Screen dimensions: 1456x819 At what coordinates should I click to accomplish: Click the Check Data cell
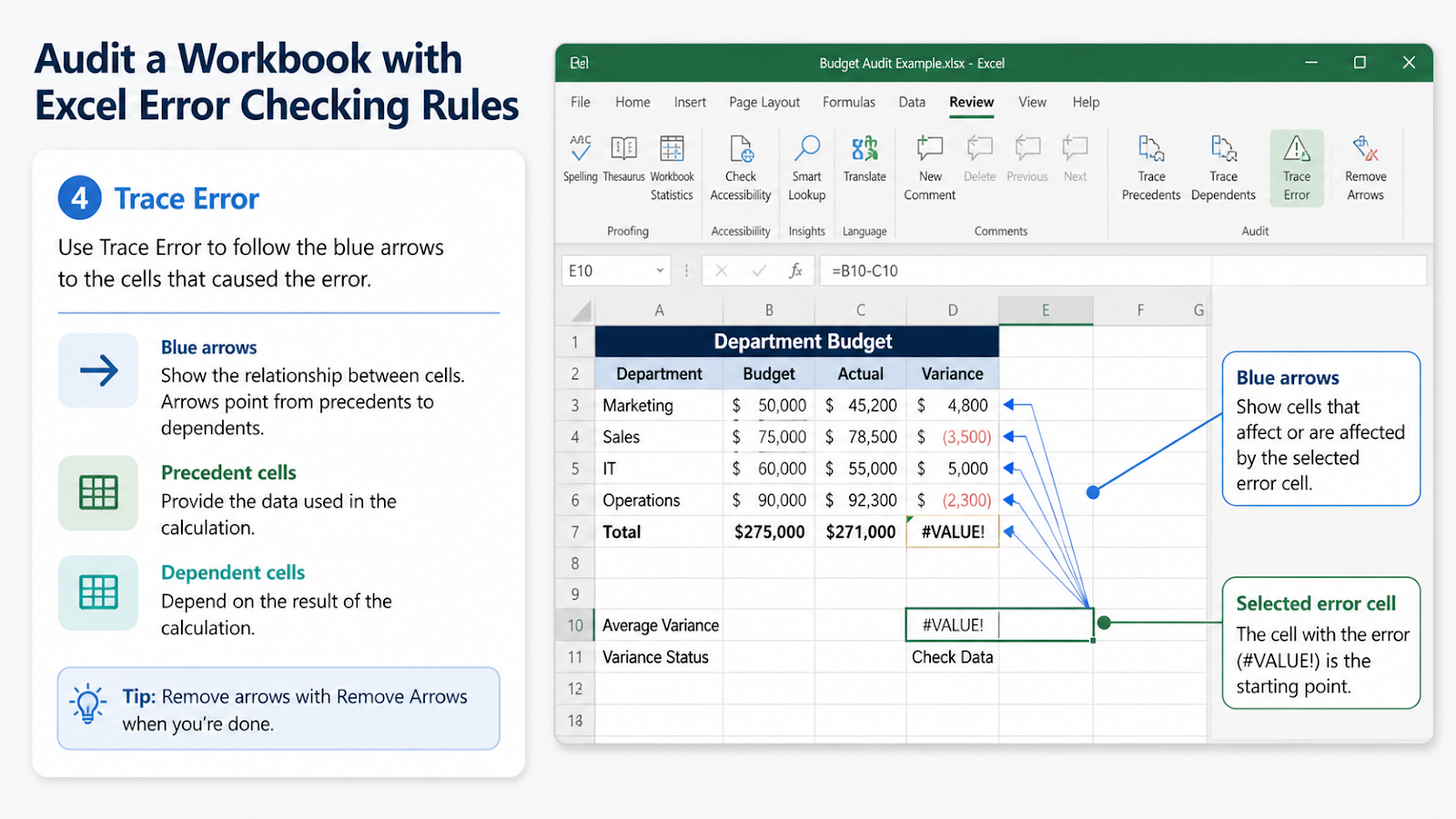click(953, 657)
